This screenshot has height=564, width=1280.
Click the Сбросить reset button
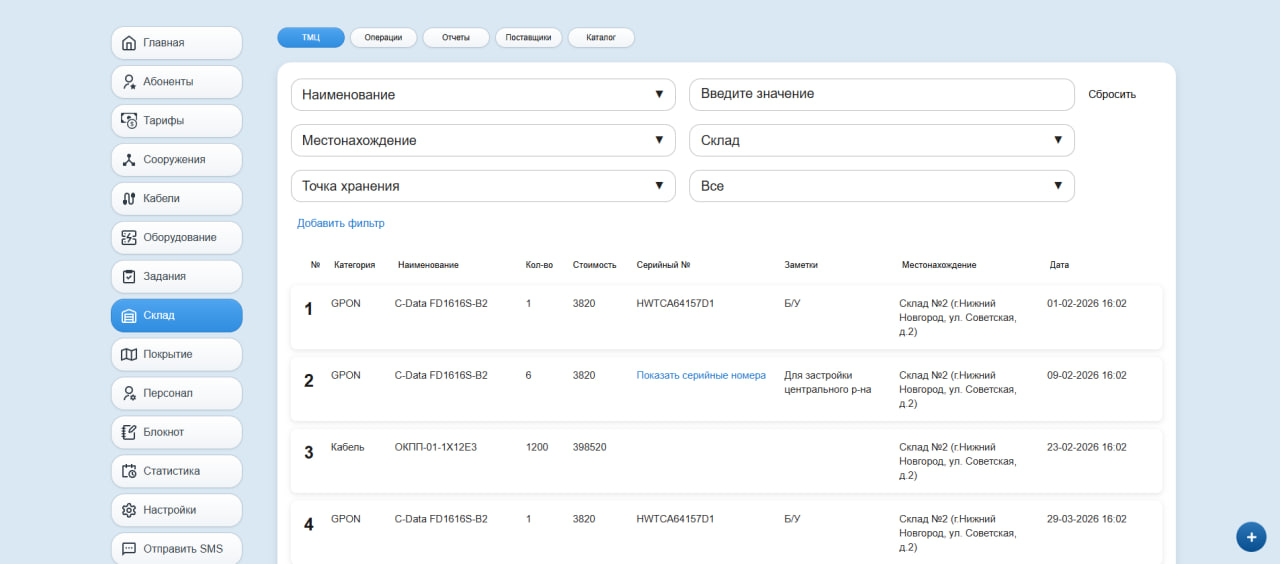pyautogui.click(x=1112, y=95)
